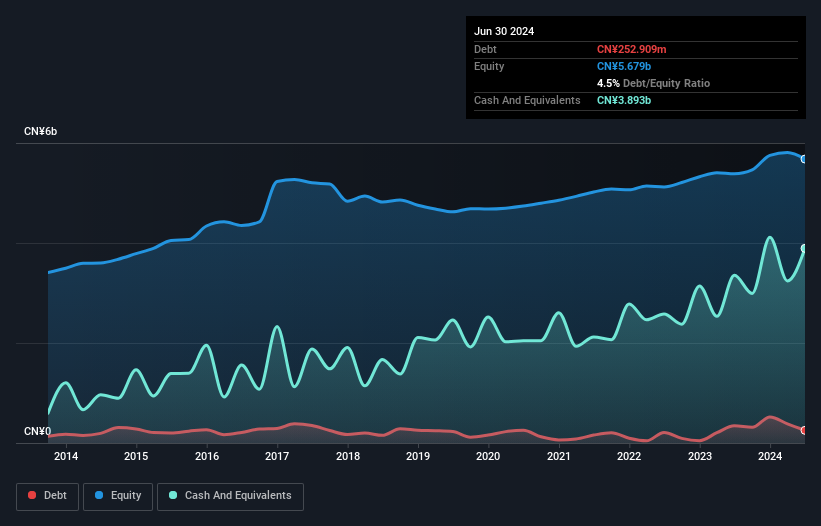Screen dimensions: 821x526
Task: Click the Debt label in tooltip
Action: click(485, 49)
